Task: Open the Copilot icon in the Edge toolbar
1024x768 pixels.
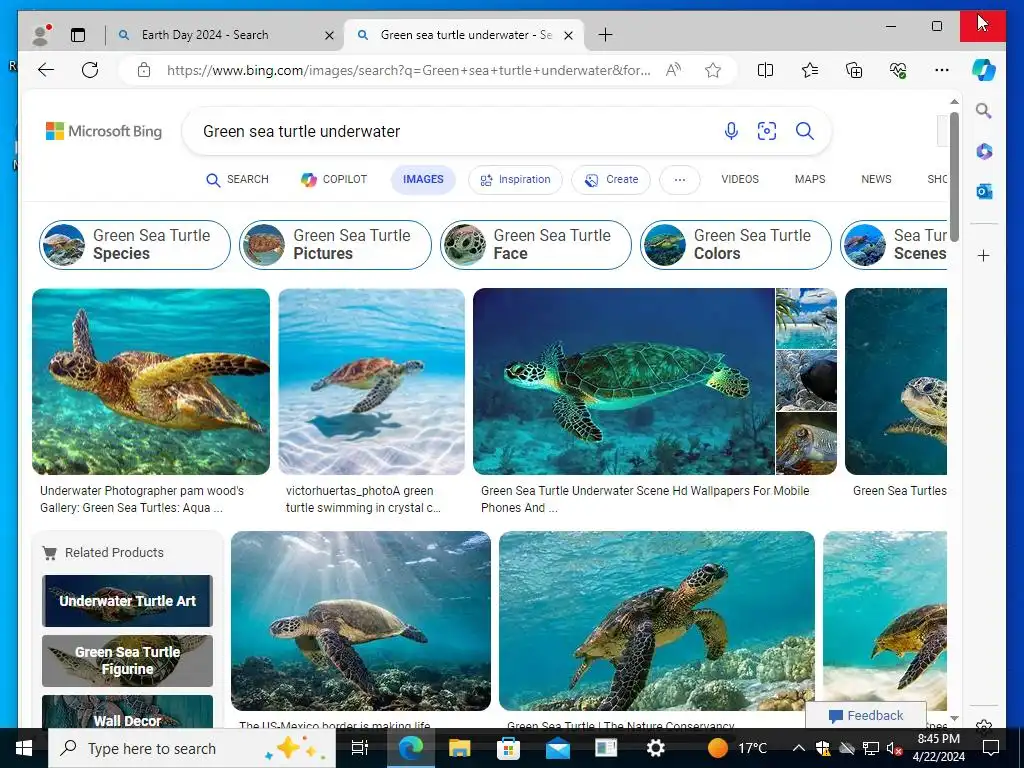Action: click(984, 70)
